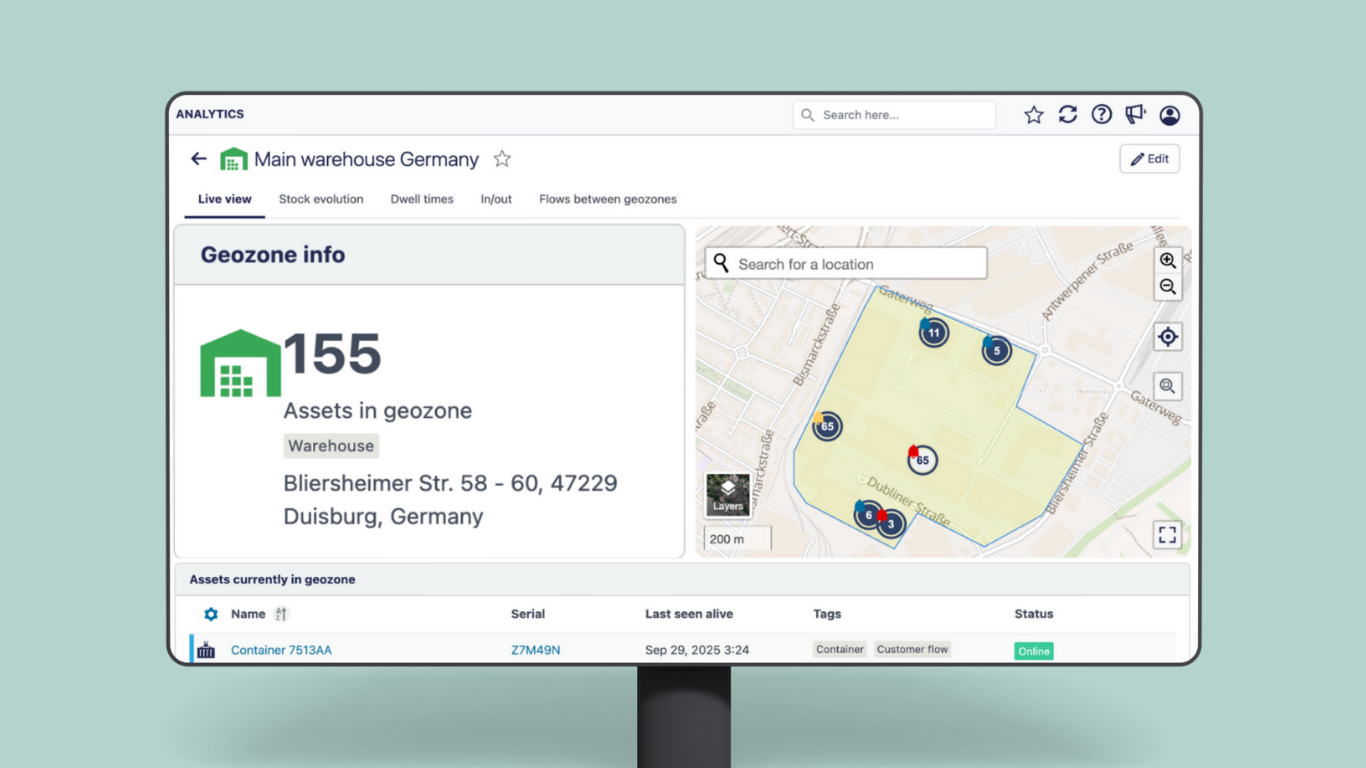Star the Main warehouse Germany geozone

pyautogui.click(x=502, y=159)
